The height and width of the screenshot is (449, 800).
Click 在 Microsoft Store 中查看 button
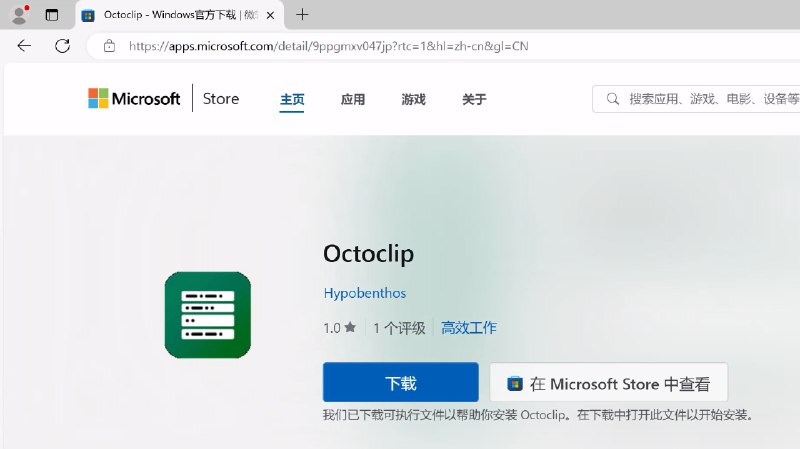609,382
